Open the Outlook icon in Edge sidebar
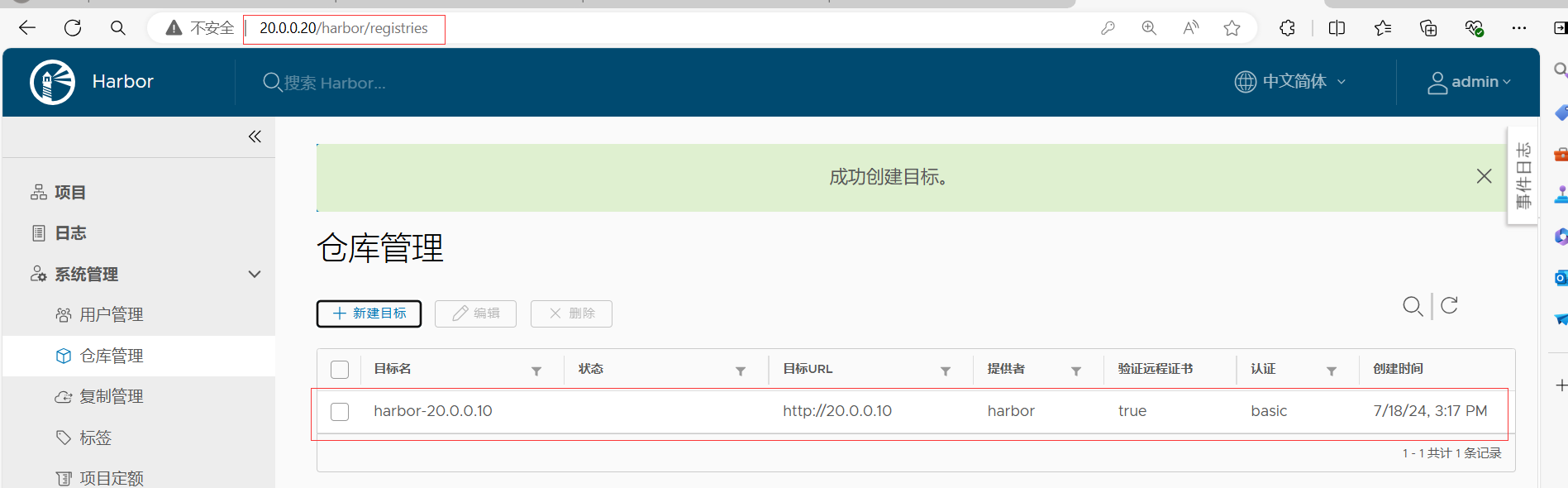Screen dimensions: 1568x488 [x=1561, y=278]
